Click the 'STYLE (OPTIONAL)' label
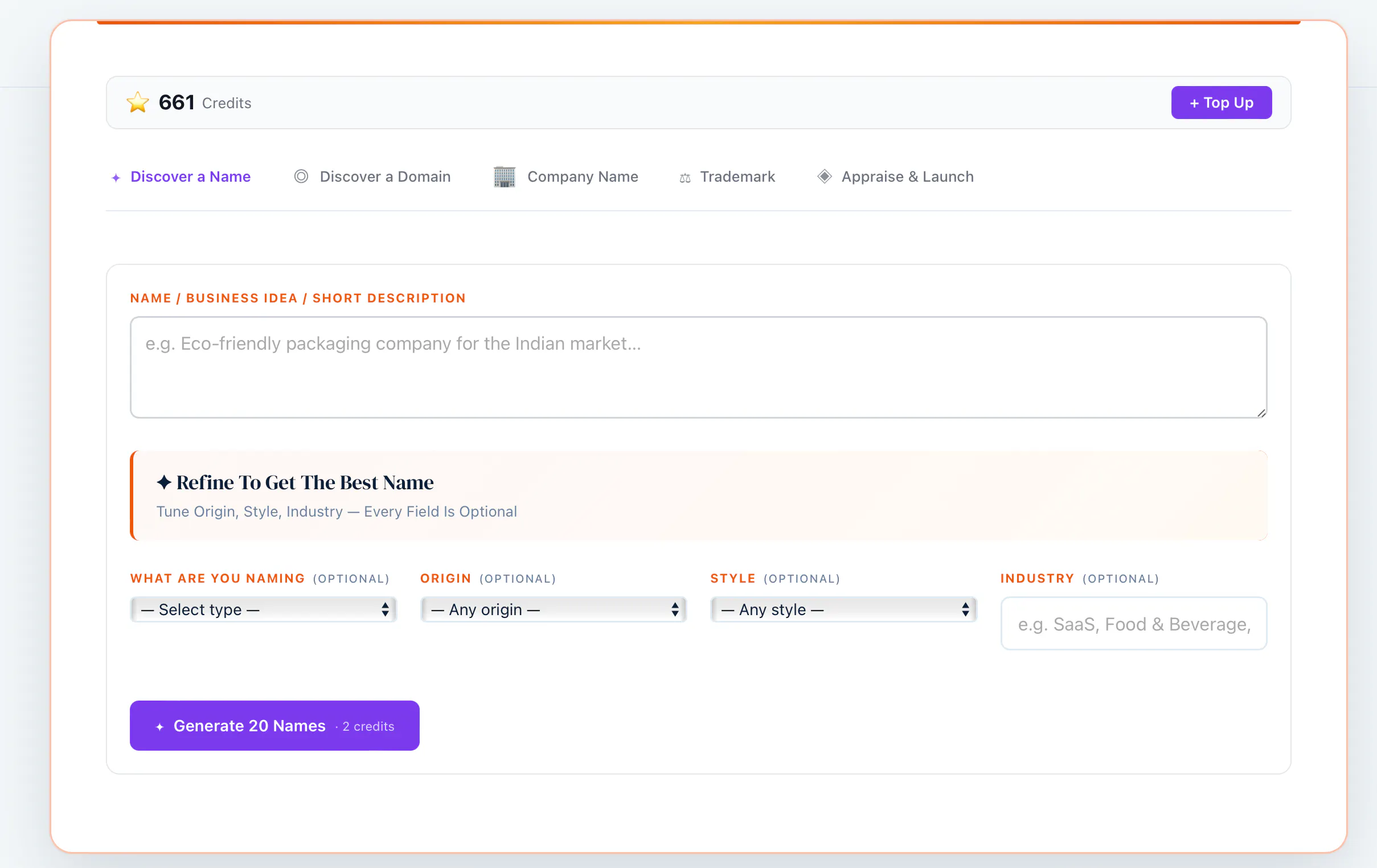This screenshot has height=868, width=1377. [x=775, y=578]
